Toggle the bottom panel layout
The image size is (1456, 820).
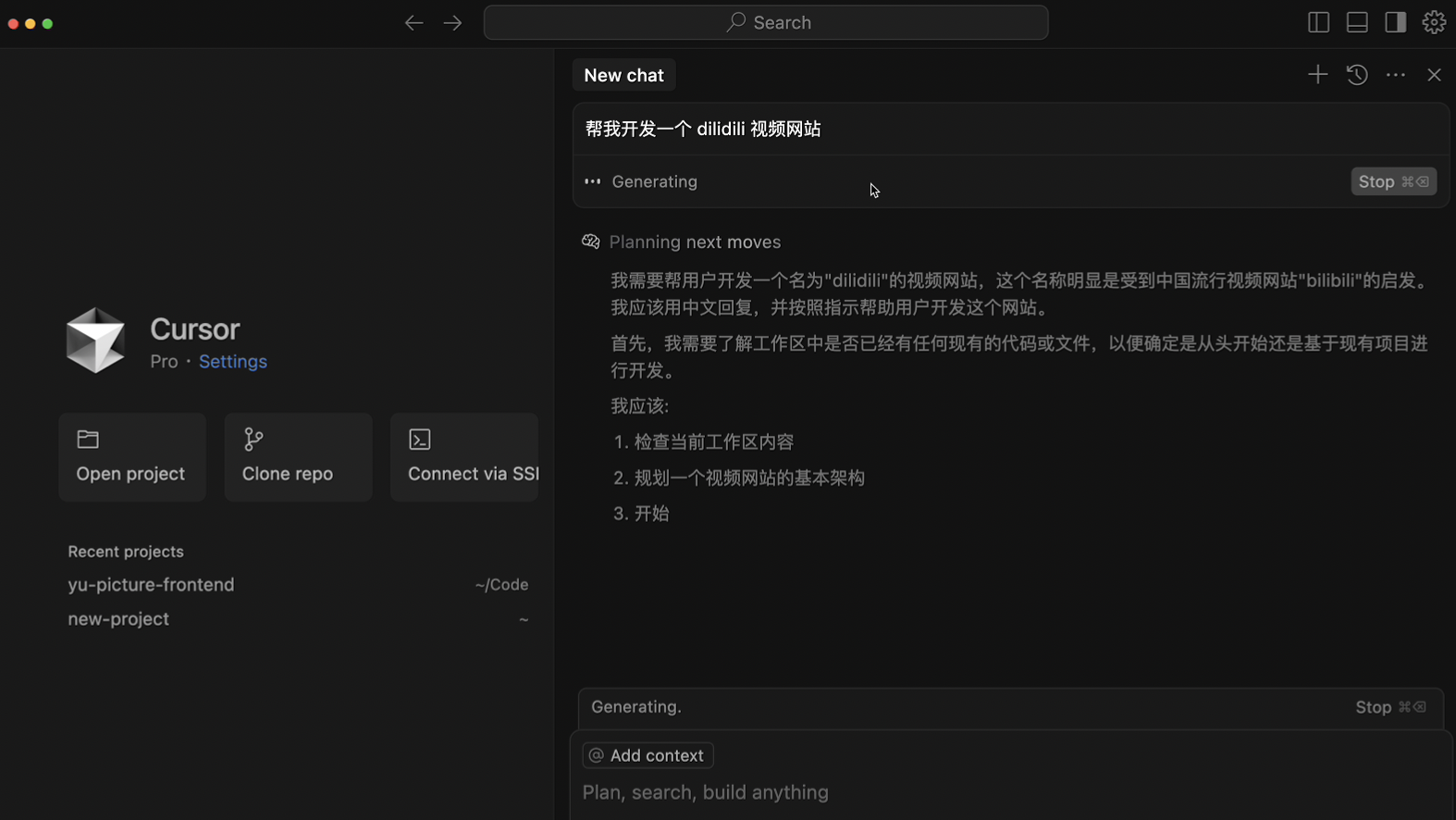(1357, 22)
